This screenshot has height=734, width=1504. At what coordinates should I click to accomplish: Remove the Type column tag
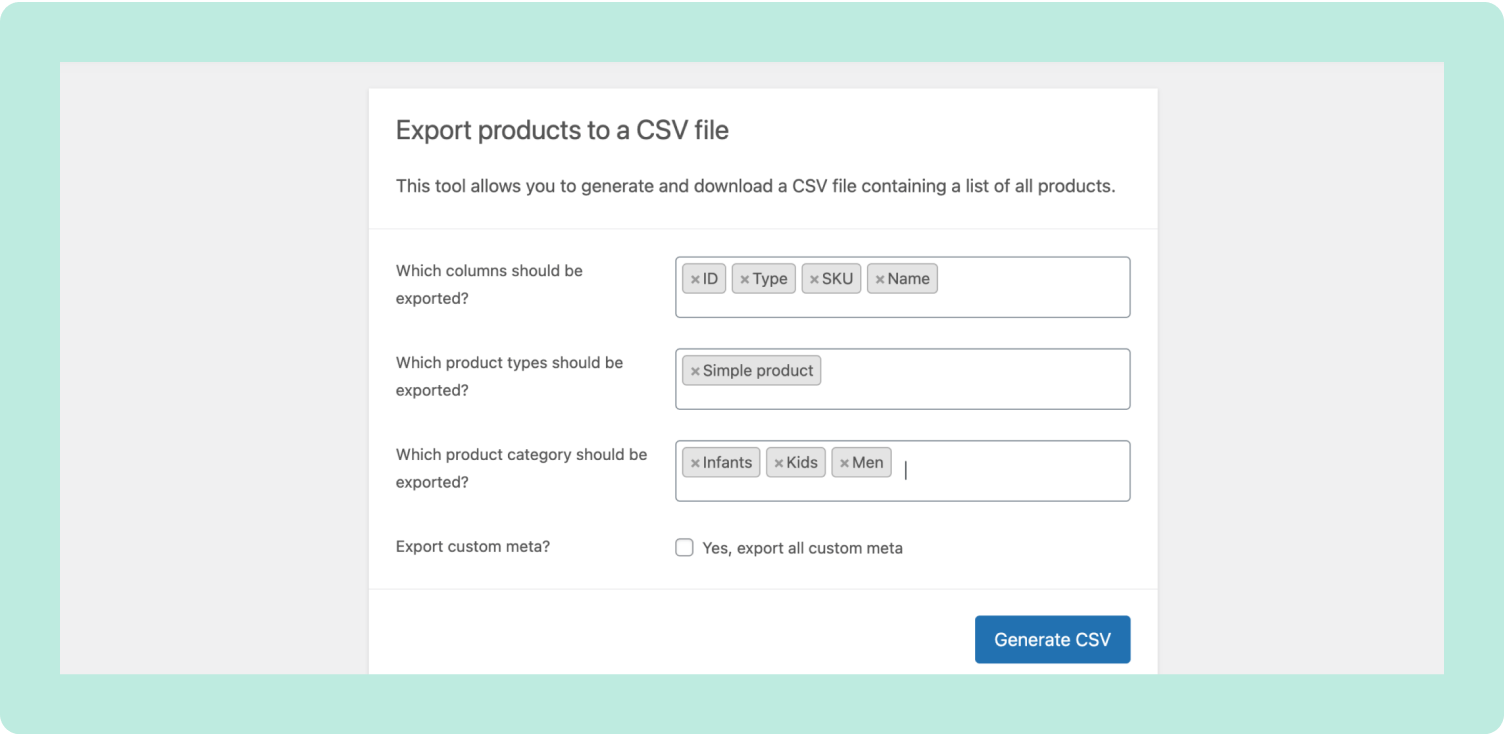(x=745, y=278)
